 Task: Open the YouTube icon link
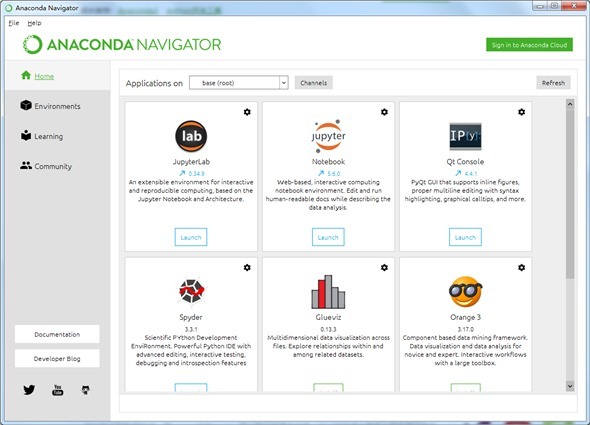point(58,390)
